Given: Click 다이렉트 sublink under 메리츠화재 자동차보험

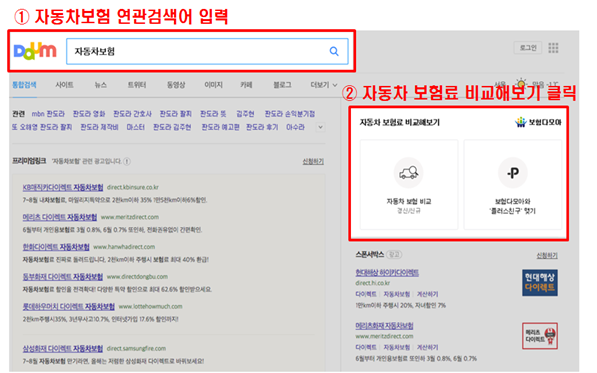Looking at the screenshot, I should (366, 347).
